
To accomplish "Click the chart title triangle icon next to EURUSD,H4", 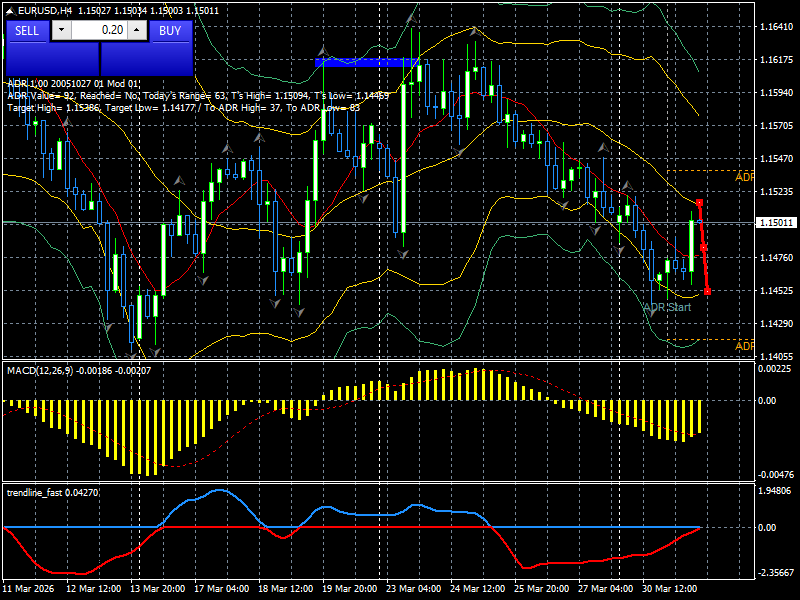I will click(10, 10).
